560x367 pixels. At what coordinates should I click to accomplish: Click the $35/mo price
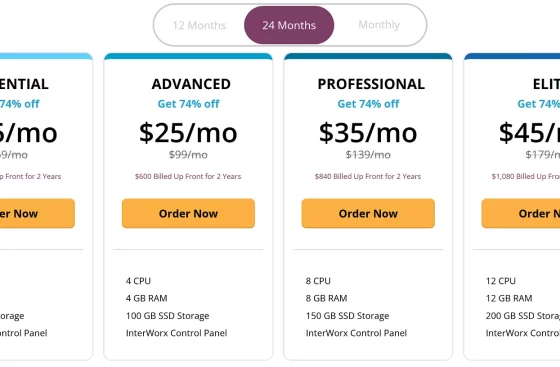click(x=368, y=133)
